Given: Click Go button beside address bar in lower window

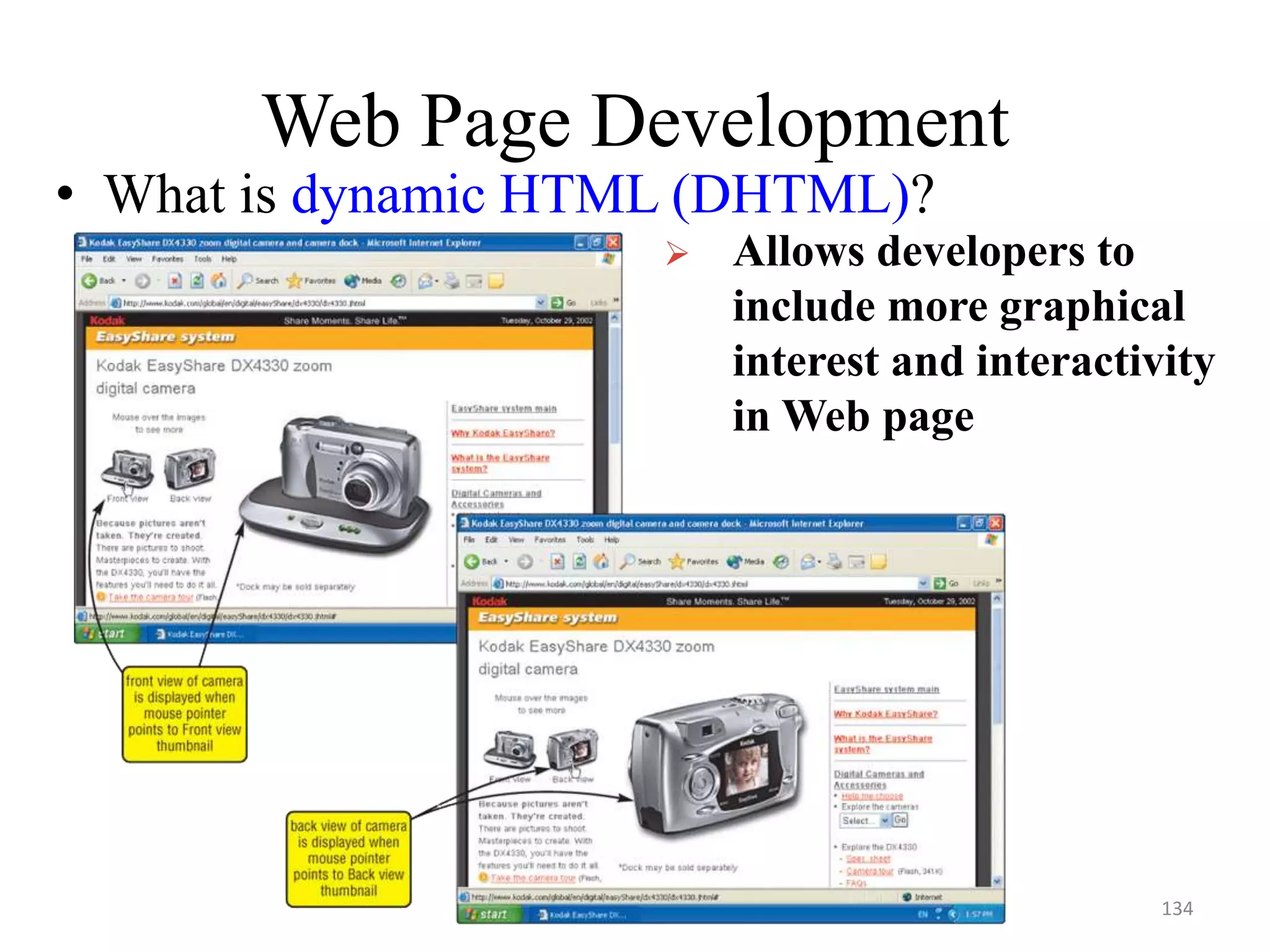Looking at the screenshot, I should click(x=946, y=583).
